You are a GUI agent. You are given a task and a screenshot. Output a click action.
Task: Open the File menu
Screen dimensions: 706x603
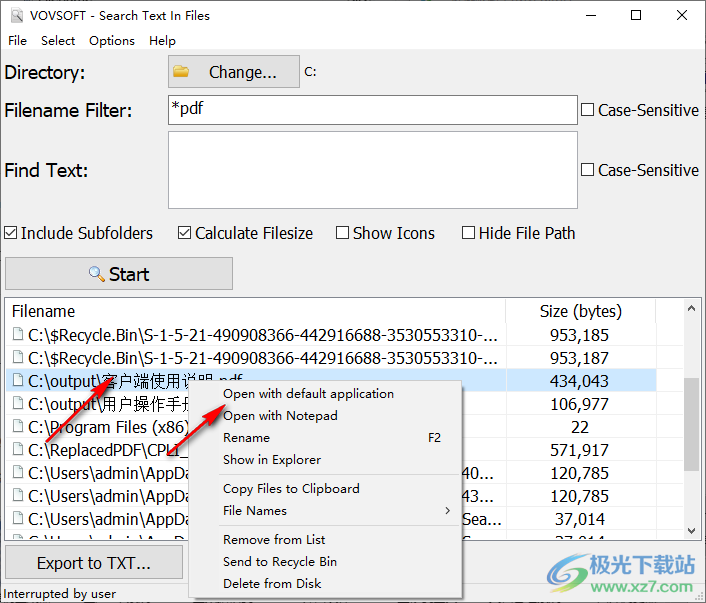(17, 41)
